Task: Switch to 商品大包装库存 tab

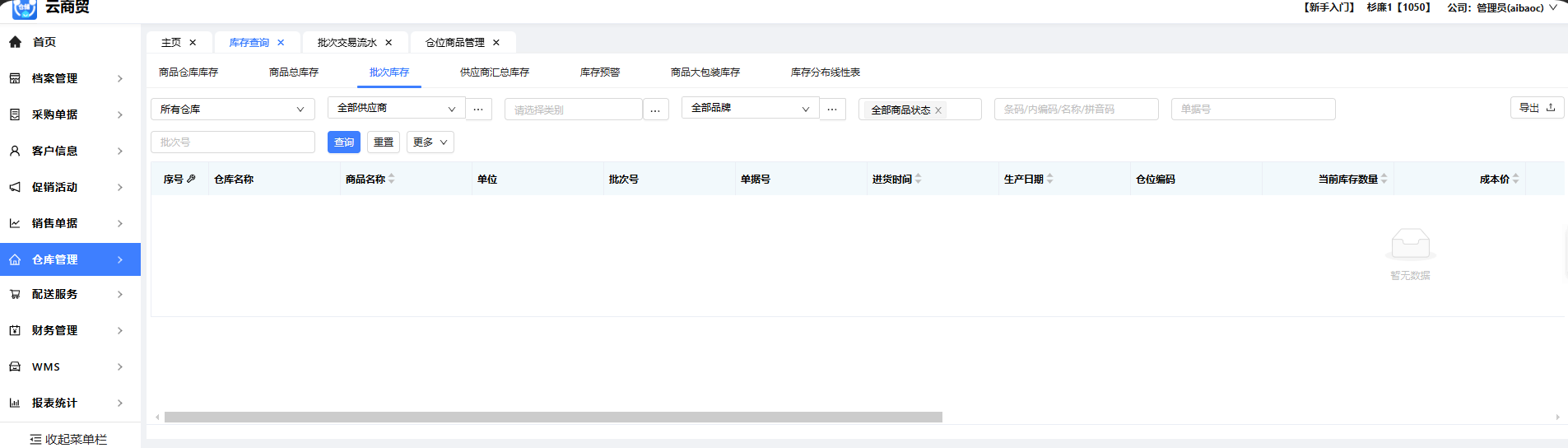Action: 705,72
